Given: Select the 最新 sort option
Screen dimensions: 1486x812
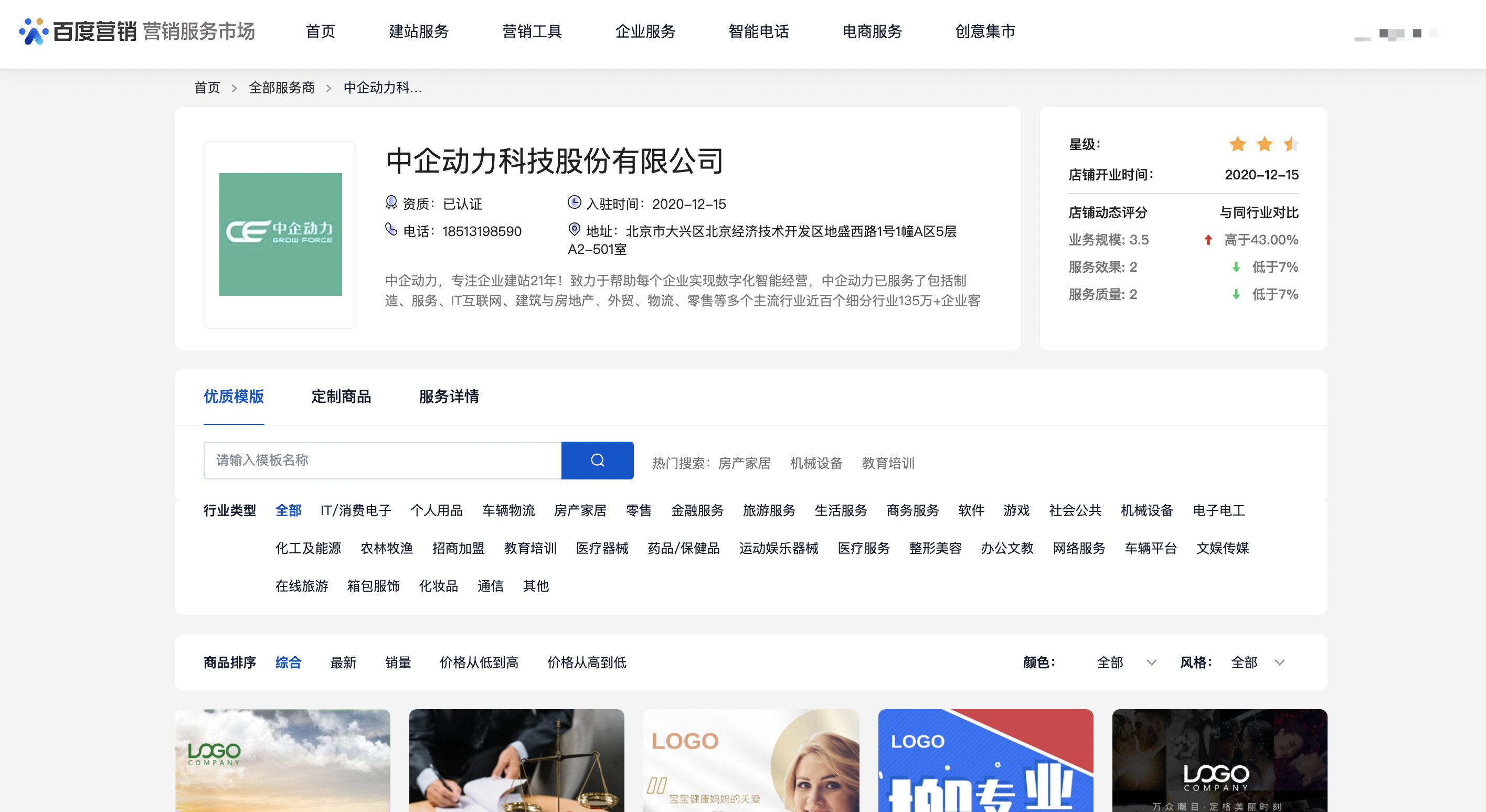Looking at the screenshot, I should tap(343, 662).
